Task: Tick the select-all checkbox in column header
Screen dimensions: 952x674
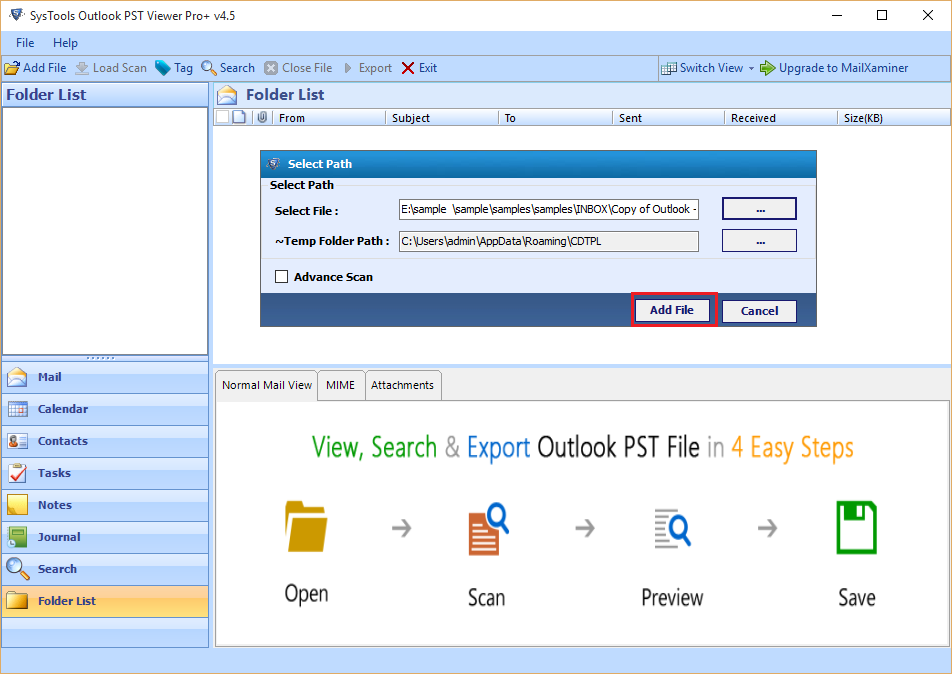Action: tap(223, 117)
